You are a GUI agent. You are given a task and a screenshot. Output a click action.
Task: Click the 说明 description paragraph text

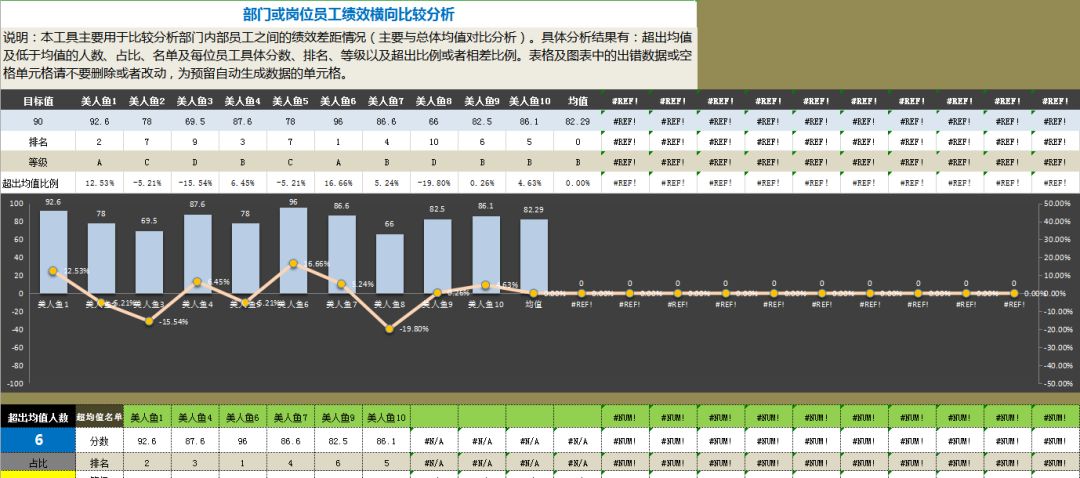point(348,55)
